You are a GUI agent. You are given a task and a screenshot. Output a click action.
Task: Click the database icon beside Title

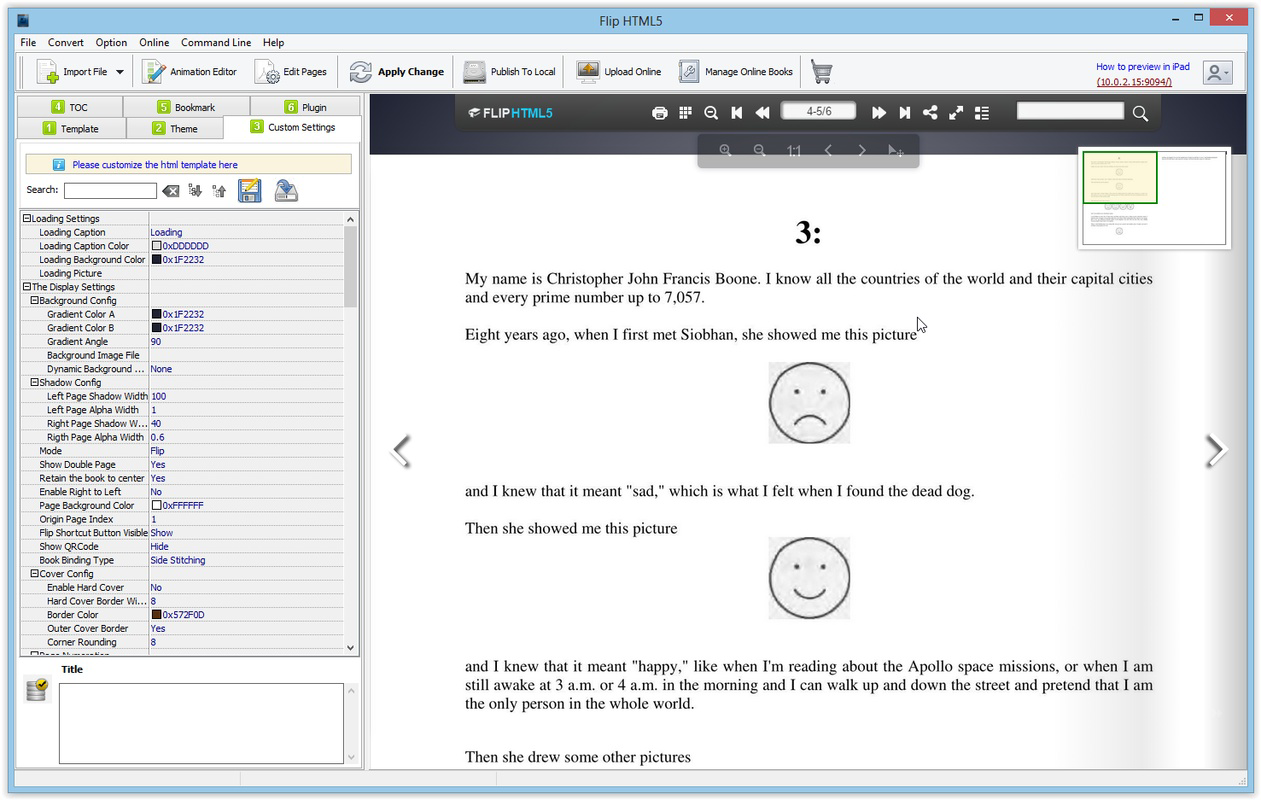[x=37, y=688]
